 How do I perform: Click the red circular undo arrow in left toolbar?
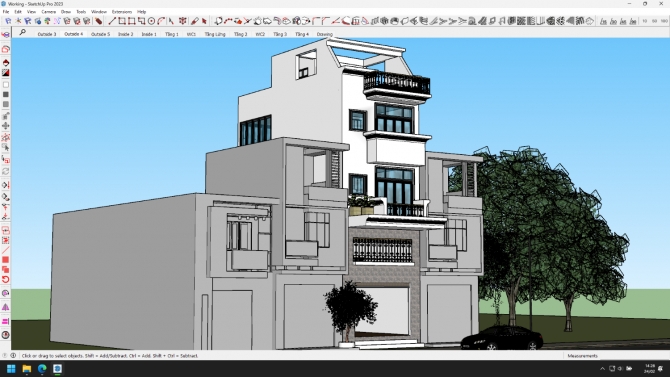6,280
